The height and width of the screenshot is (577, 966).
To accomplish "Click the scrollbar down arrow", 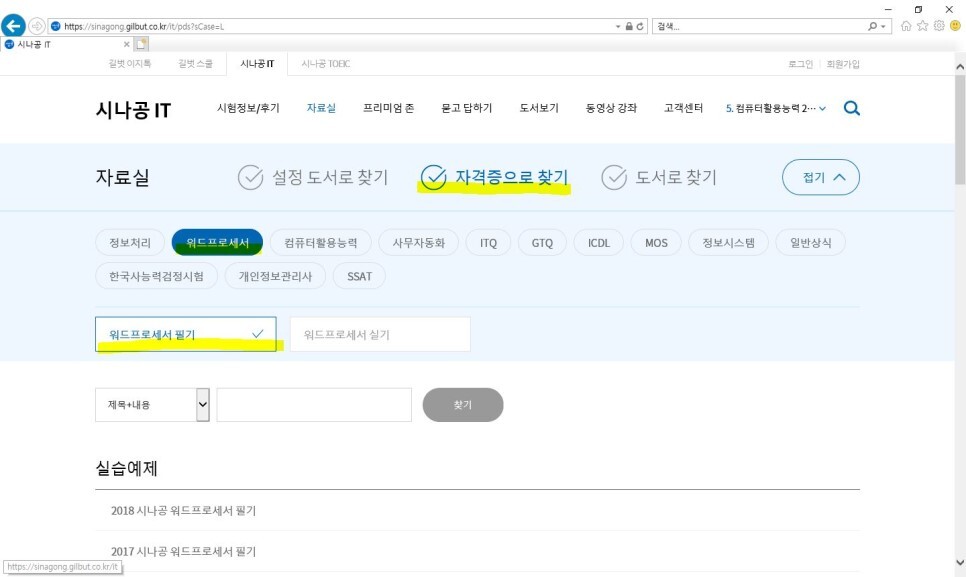I will 960,562.
